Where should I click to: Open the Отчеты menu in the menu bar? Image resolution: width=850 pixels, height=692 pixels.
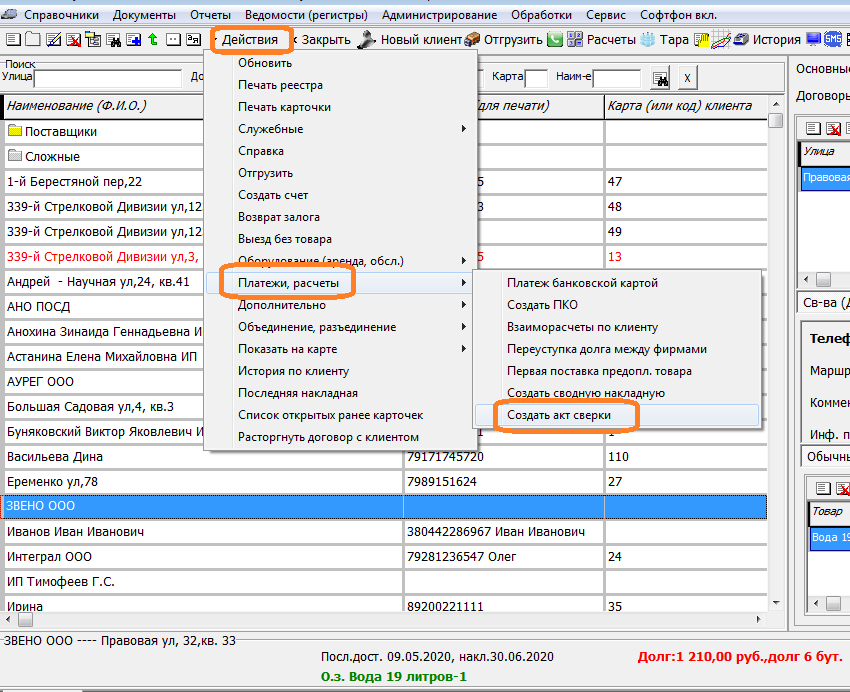tap(210, 15)
